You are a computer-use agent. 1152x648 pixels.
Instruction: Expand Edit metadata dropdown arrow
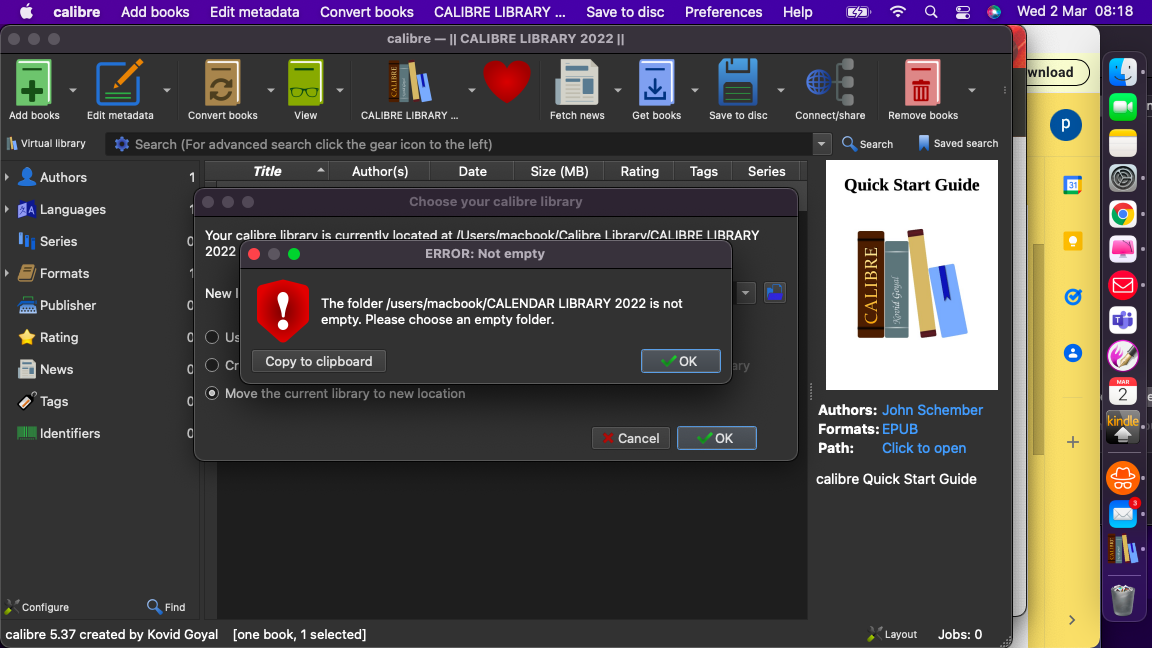(167, 90)
